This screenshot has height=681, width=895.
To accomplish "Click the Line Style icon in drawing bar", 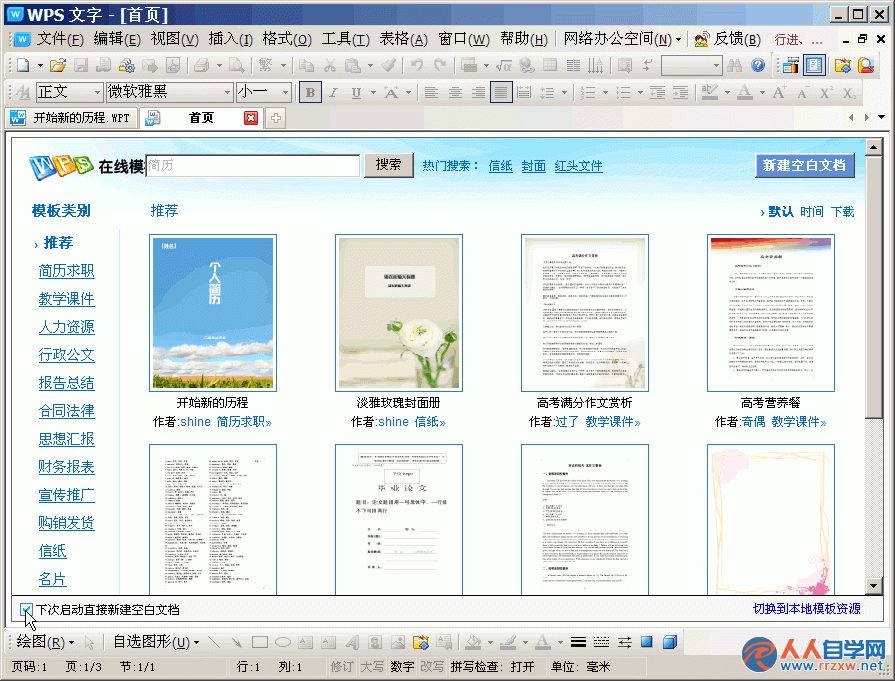I will click(578, 642).
